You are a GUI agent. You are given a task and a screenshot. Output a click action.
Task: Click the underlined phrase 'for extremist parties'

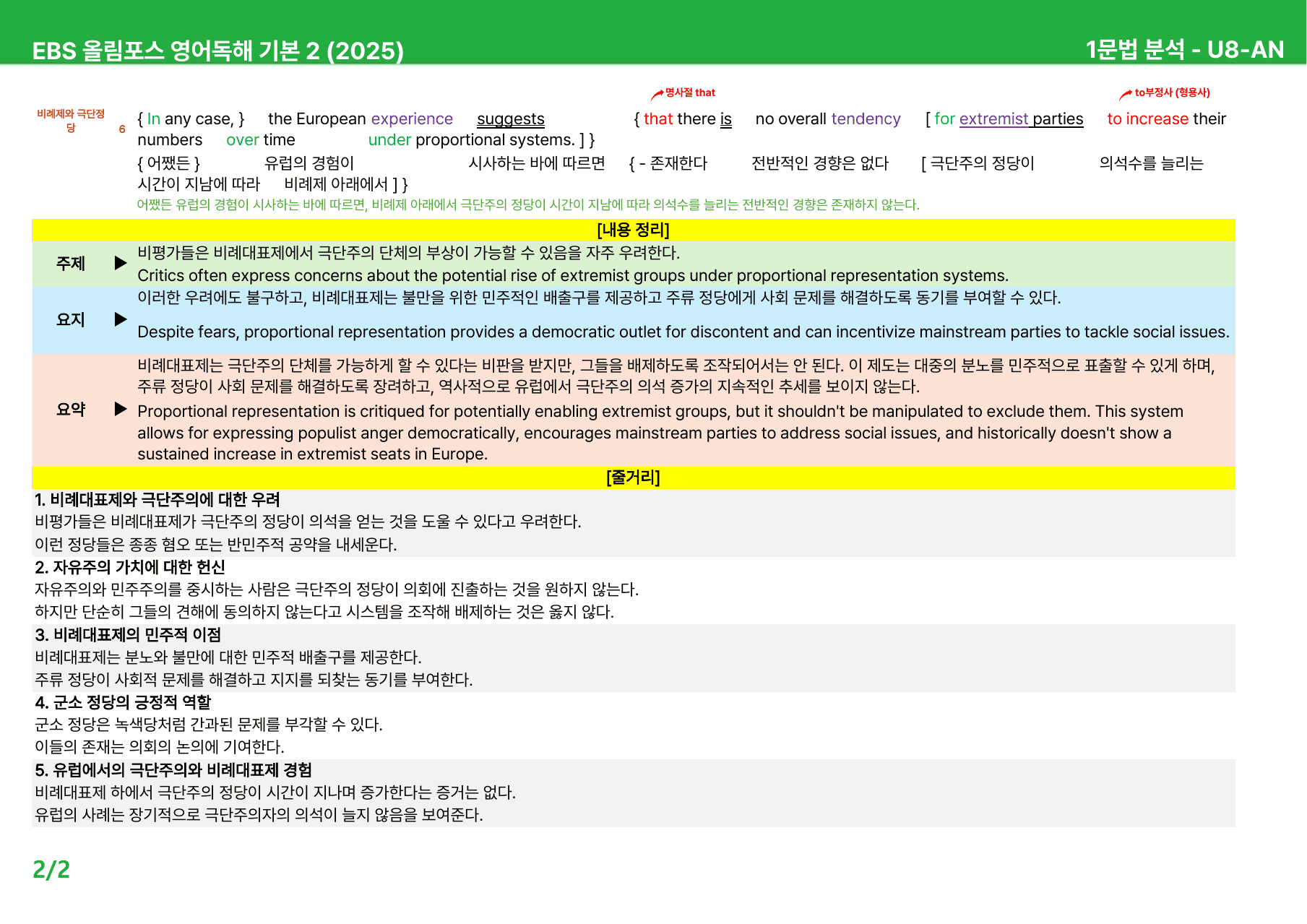coord(1009,118)
